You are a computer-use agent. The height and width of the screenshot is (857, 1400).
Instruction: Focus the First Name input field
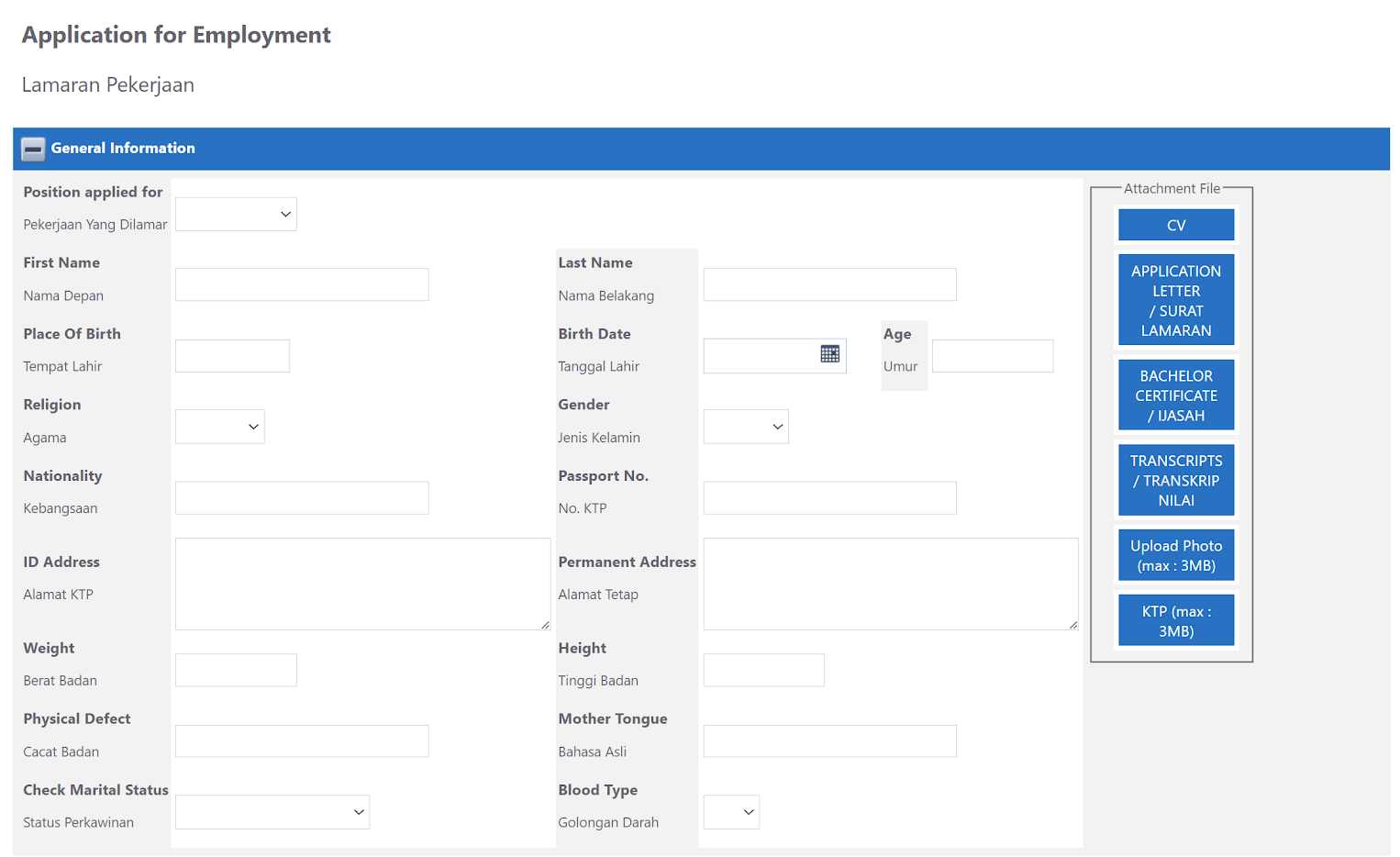tap(302, 284)
